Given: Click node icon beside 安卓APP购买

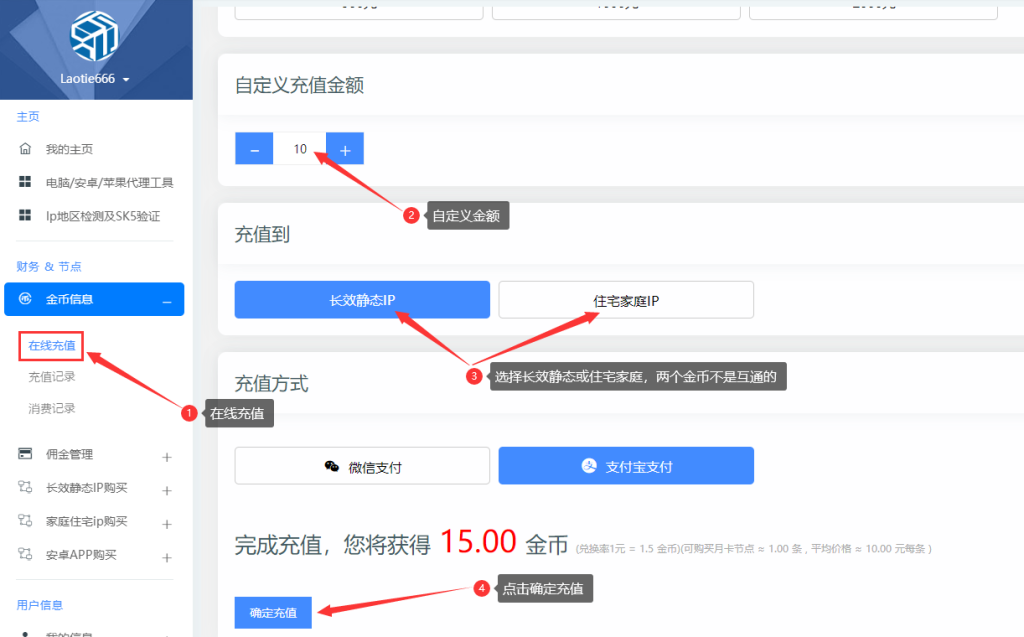Looking at the screenshot, I should click(x=25, y=554).
